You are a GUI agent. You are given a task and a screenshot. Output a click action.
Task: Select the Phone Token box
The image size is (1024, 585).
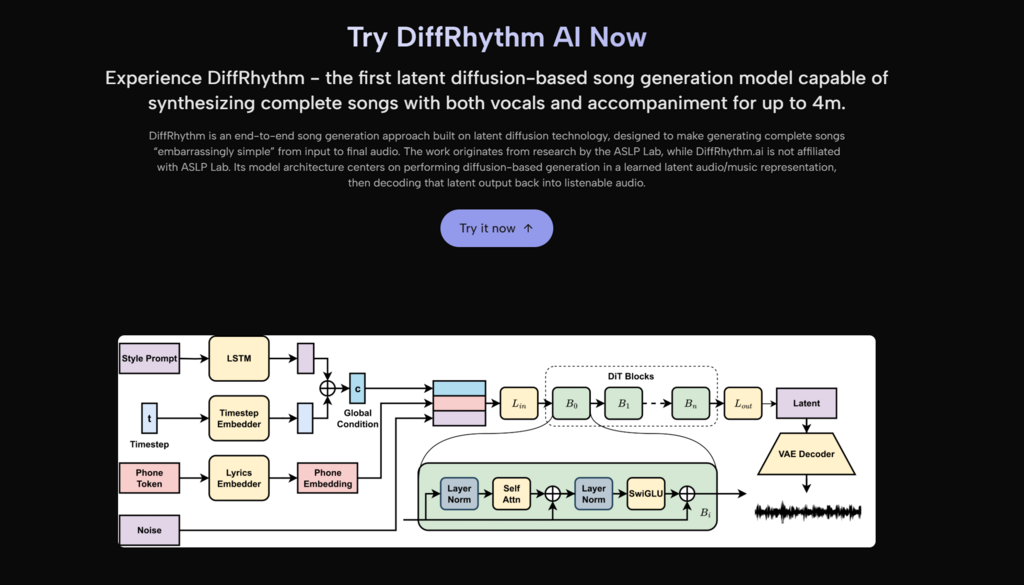coord(149,478)
